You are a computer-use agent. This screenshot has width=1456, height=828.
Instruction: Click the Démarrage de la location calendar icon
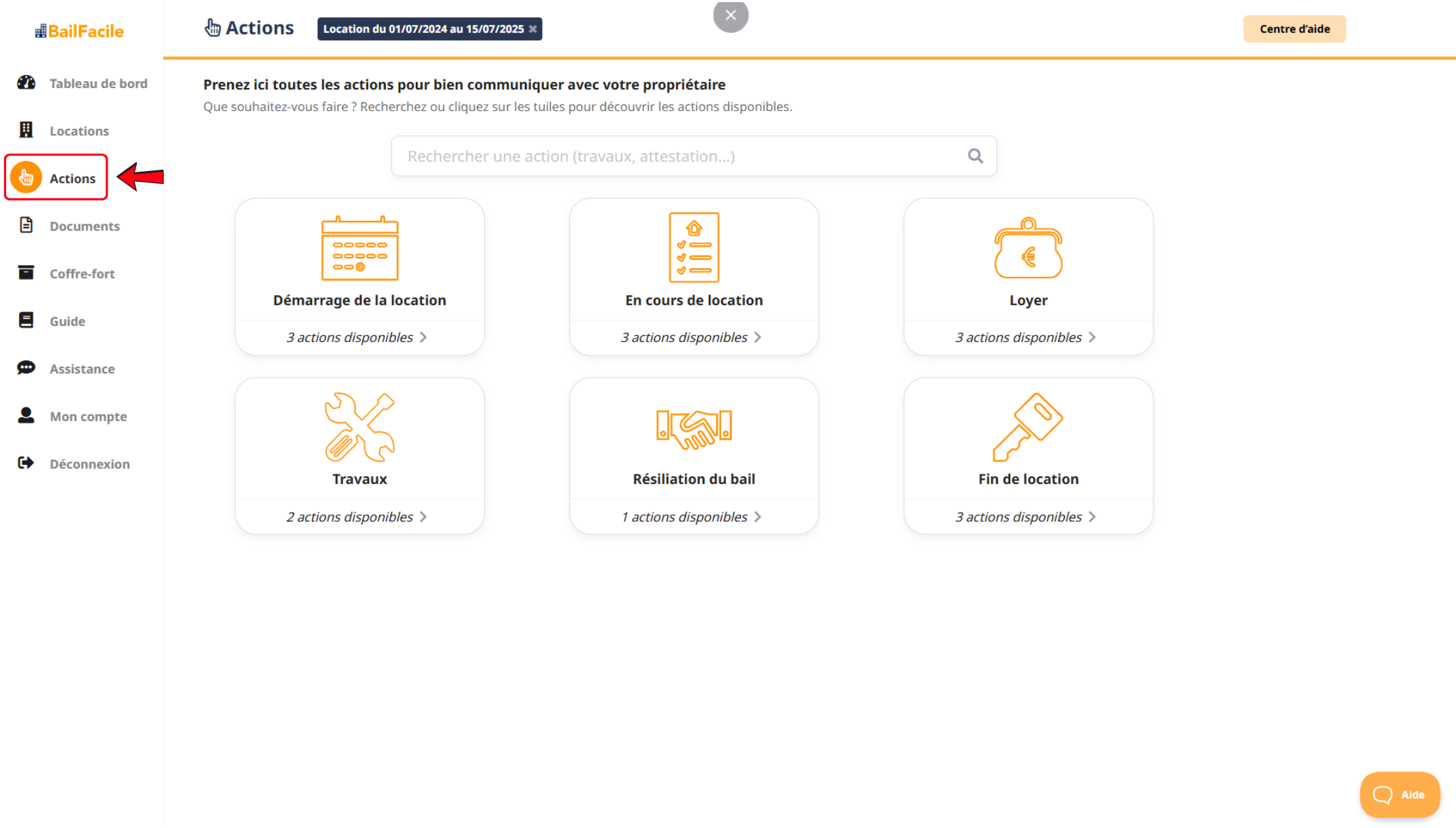pyautogui.click(x=359, y=249)
